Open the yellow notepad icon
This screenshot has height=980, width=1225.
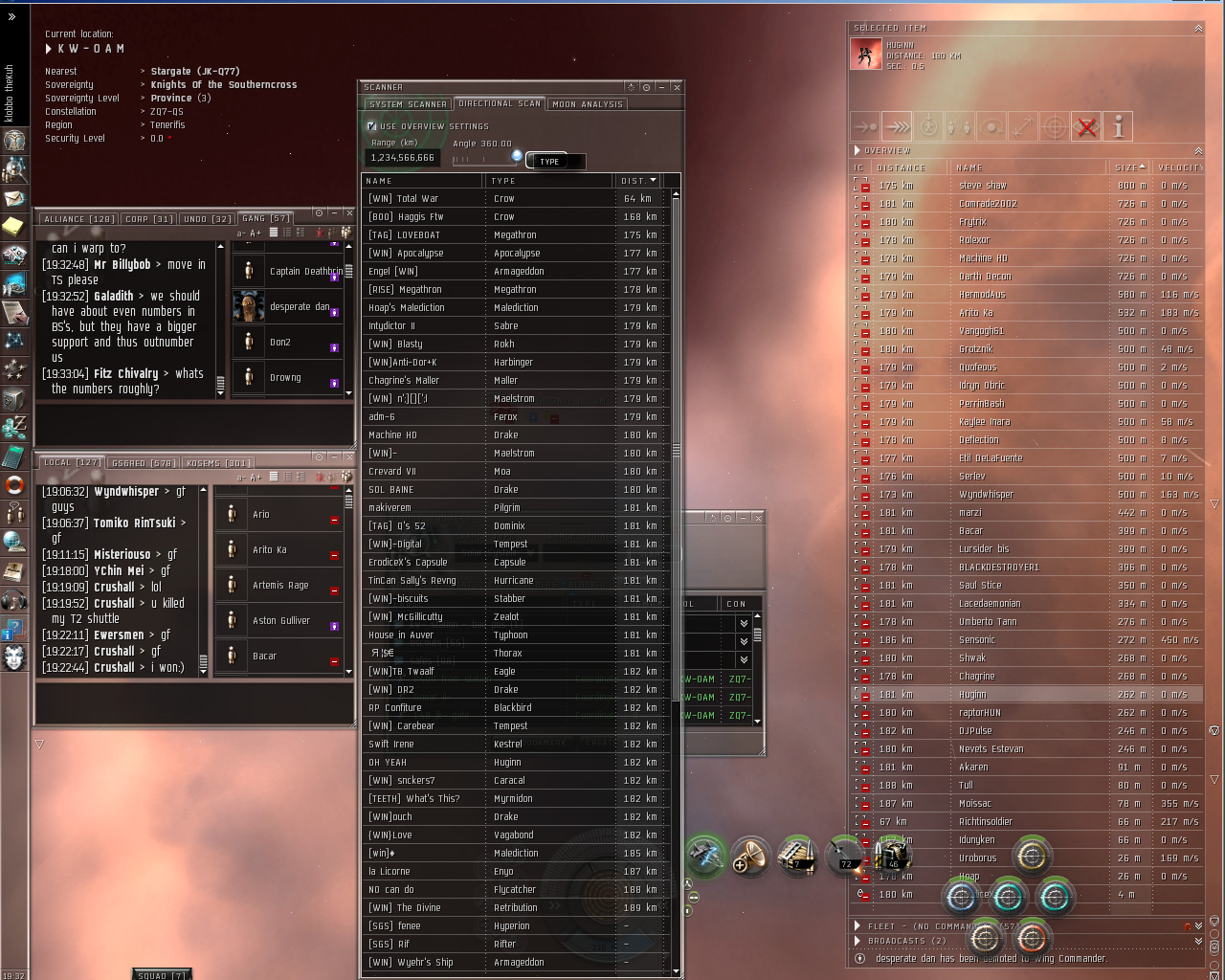pyautogui.click(x=14, y=226)
